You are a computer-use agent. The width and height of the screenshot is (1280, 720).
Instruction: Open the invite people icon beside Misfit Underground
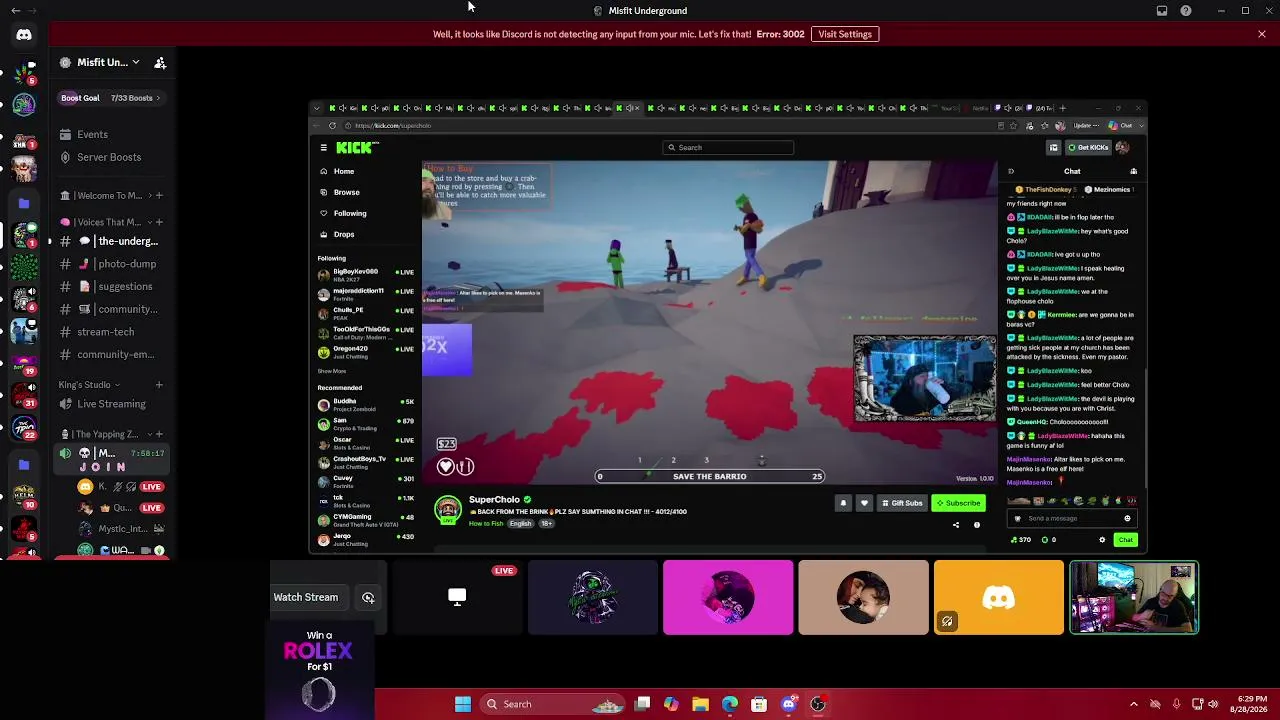click(x=160, y=63)
